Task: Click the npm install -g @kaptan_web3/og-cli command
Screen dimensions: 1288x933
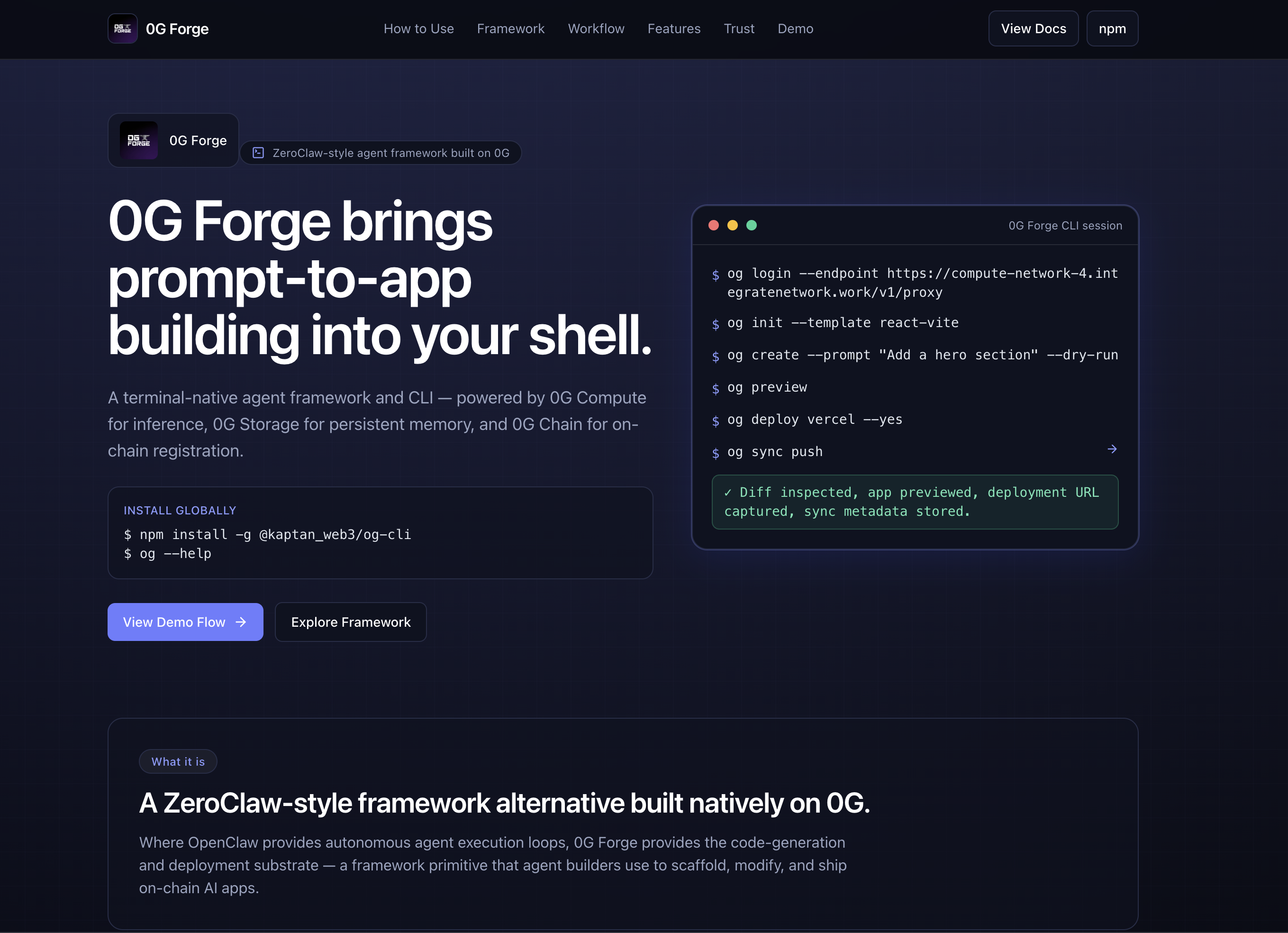Action: [267, 535]
